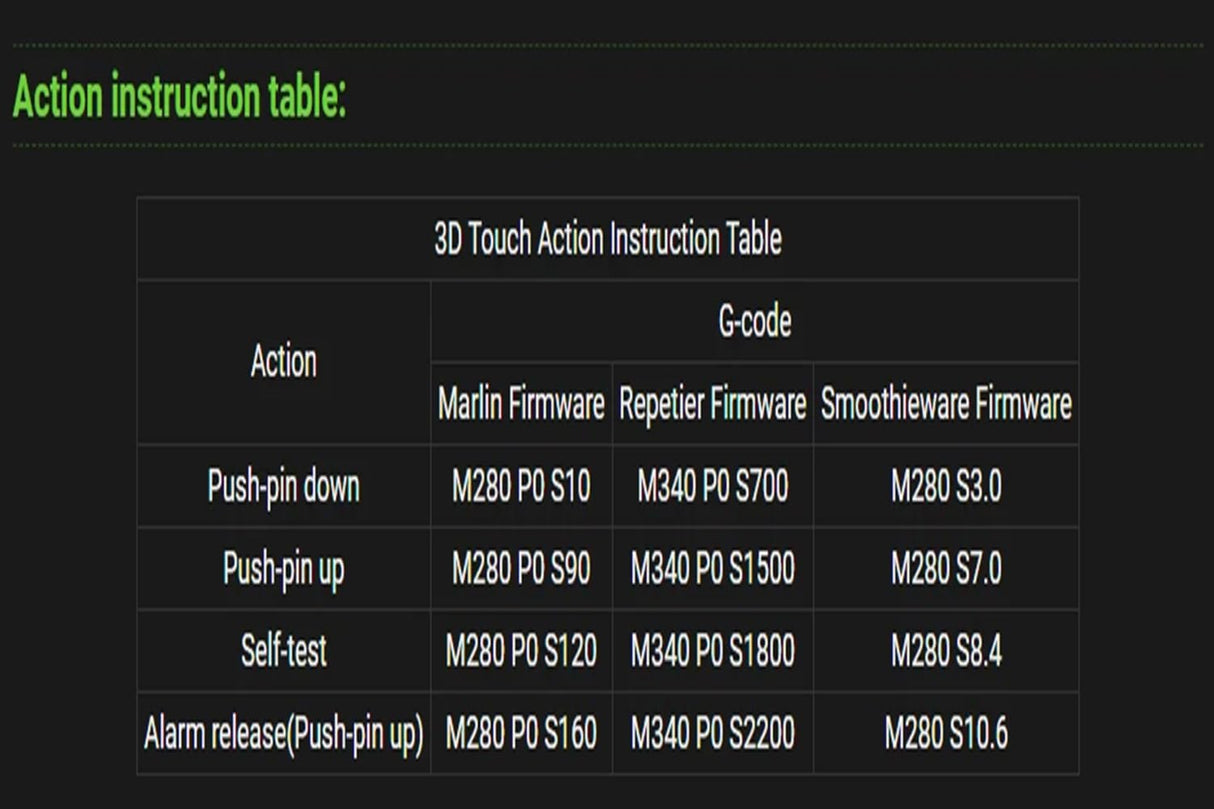The image size is (1214, 809).
Task: Select the 'M340 P0 S700' Repetier code
Action: tap(712, 487)
